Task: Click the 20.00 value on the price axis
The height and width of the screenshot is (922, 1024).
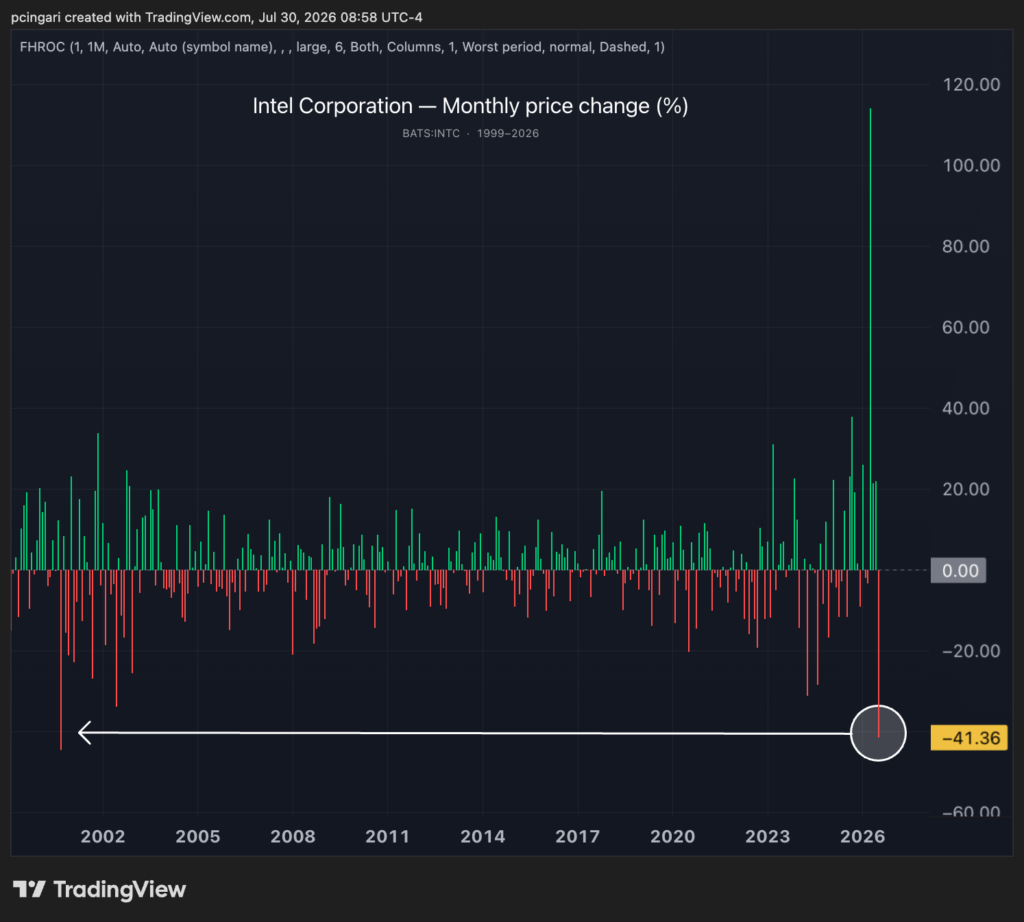Action: 965,490
